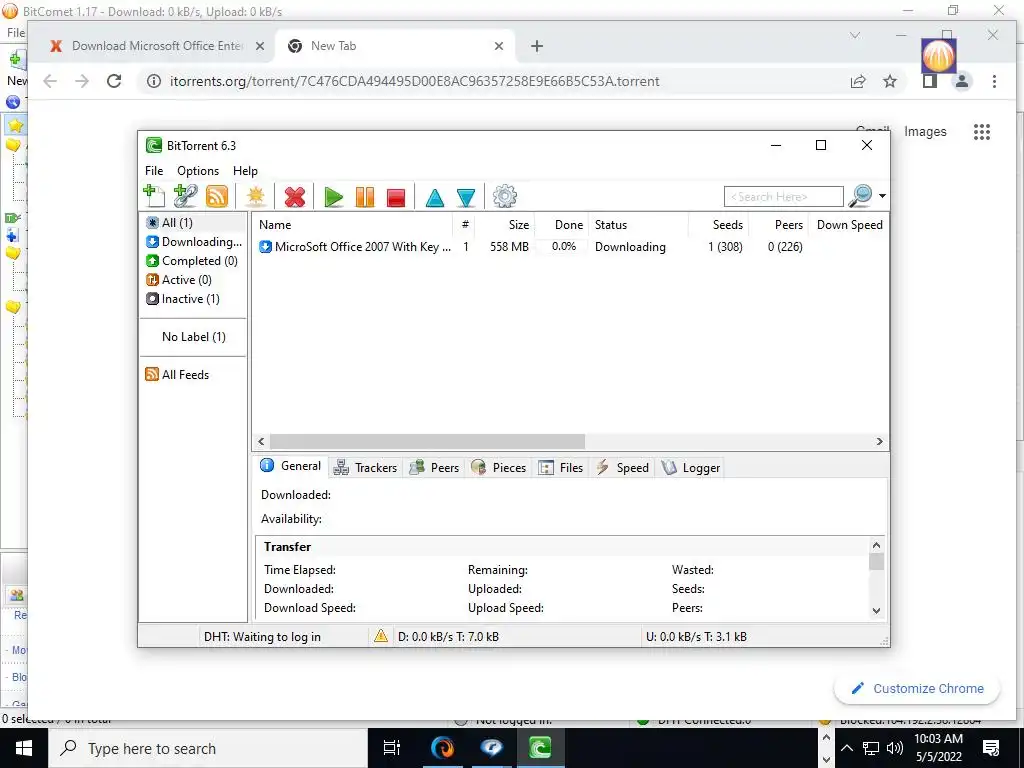The height and width of the screenshot is (768, 1024).
Task: Sort torrents by Name column header
Action: click(x=353, y=225)
